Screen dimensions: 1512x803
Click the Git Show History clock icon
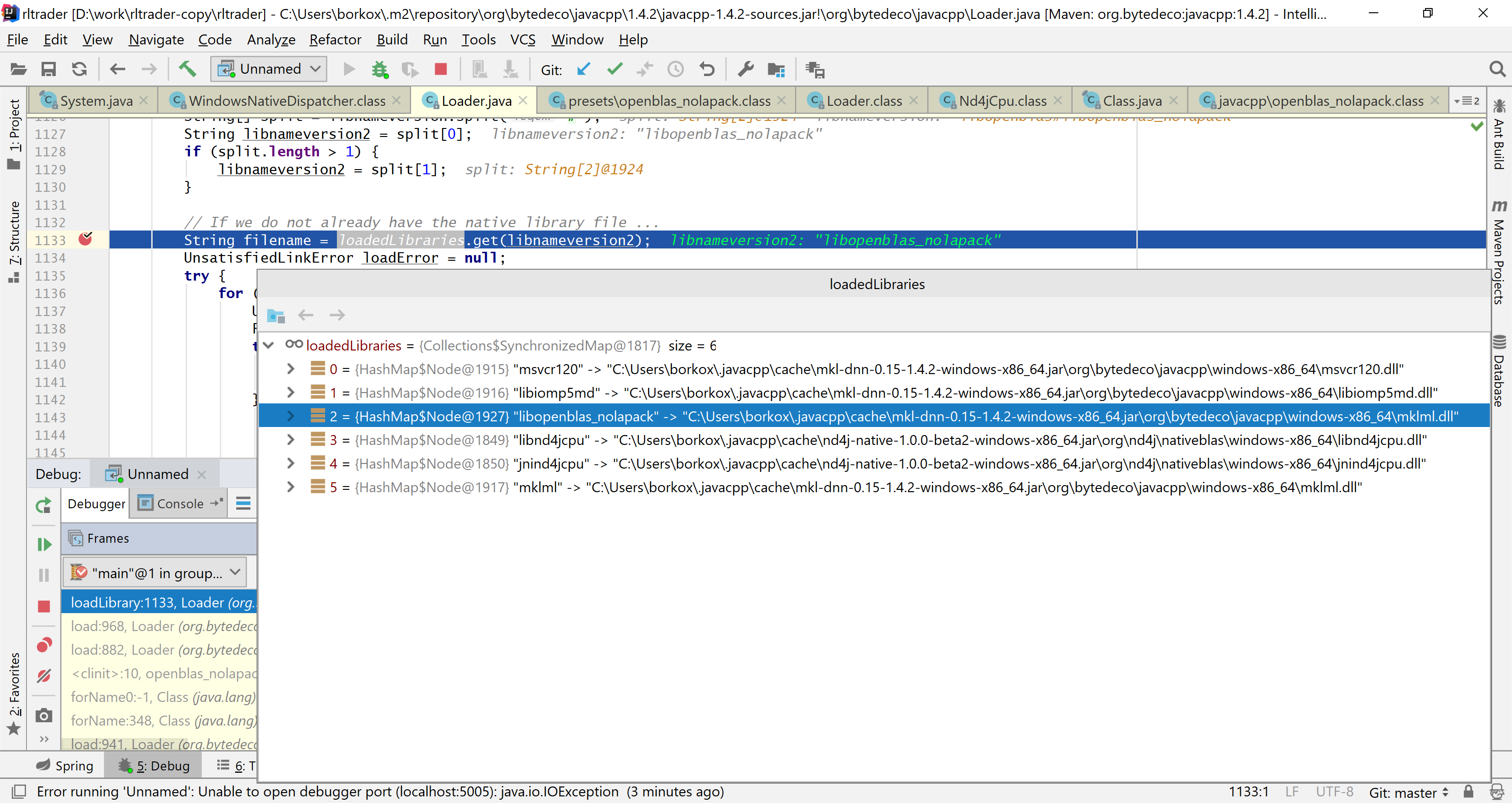[x=676, y=69]
